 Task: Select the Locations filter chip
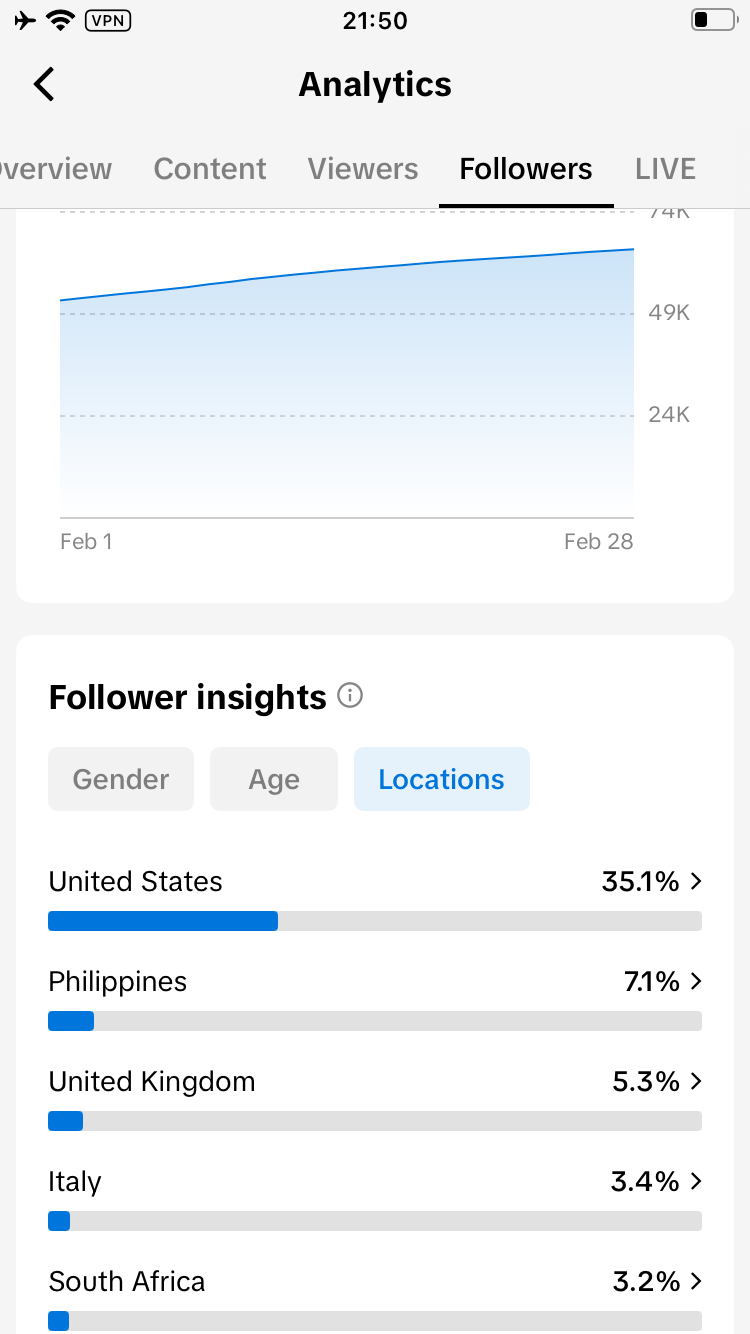pyautogui.click(x=441, y=779)
